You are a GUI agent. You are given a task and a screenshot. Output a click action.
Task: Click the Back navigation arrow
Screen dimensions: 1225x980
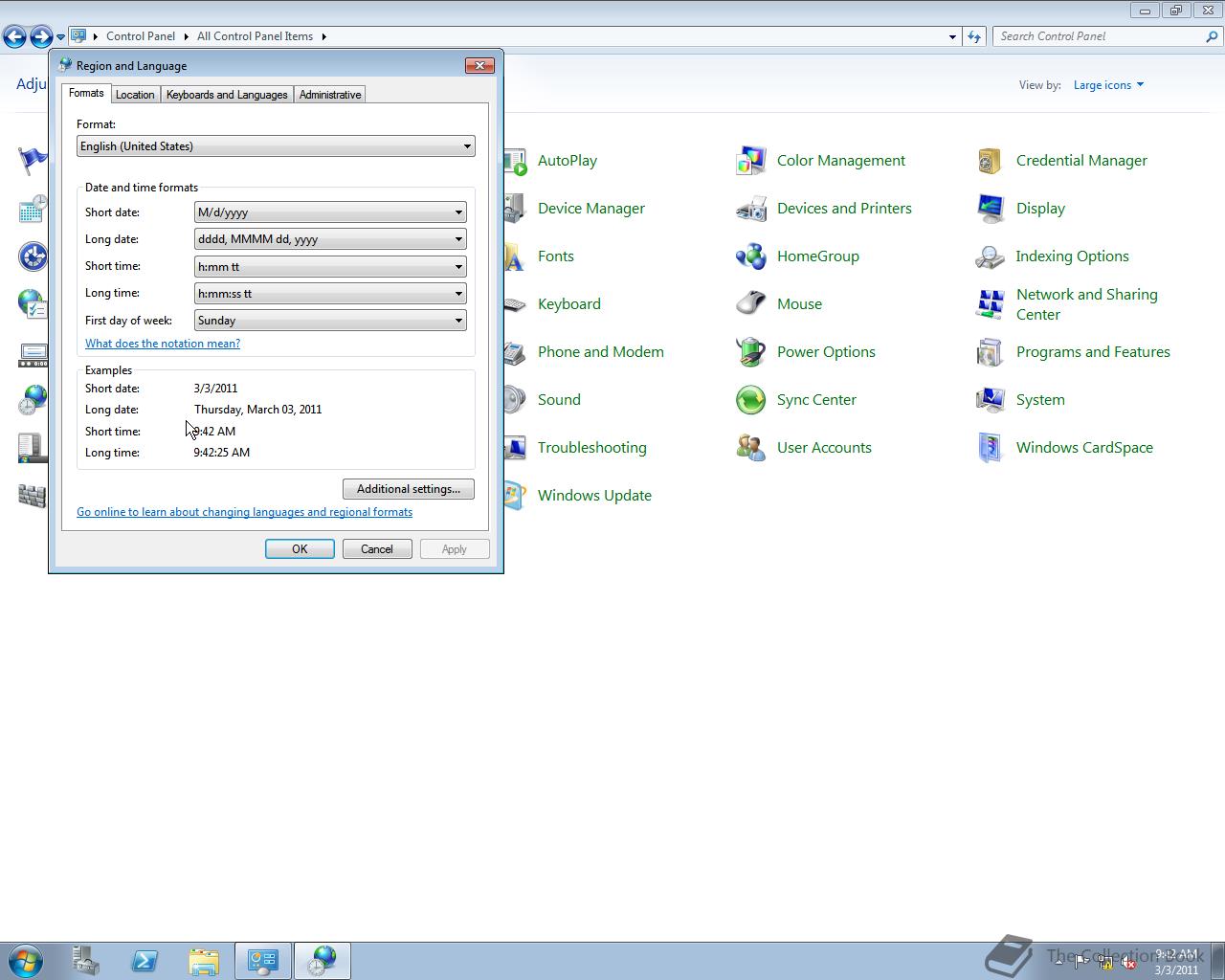tap(14, 36)
